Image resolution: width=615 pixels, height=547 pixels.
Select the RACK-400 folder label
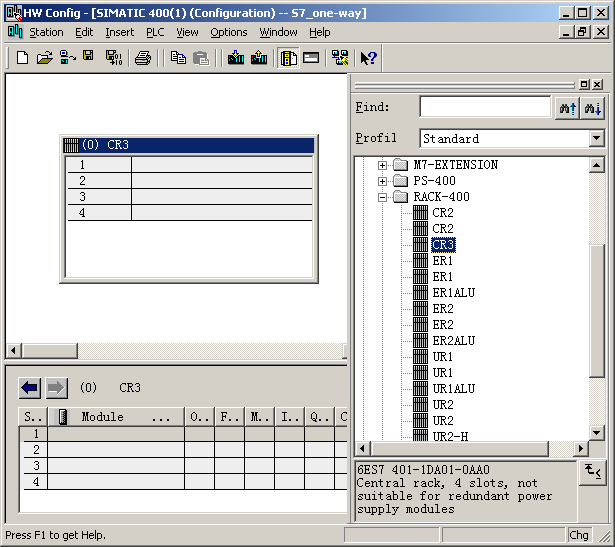[441, 197]
